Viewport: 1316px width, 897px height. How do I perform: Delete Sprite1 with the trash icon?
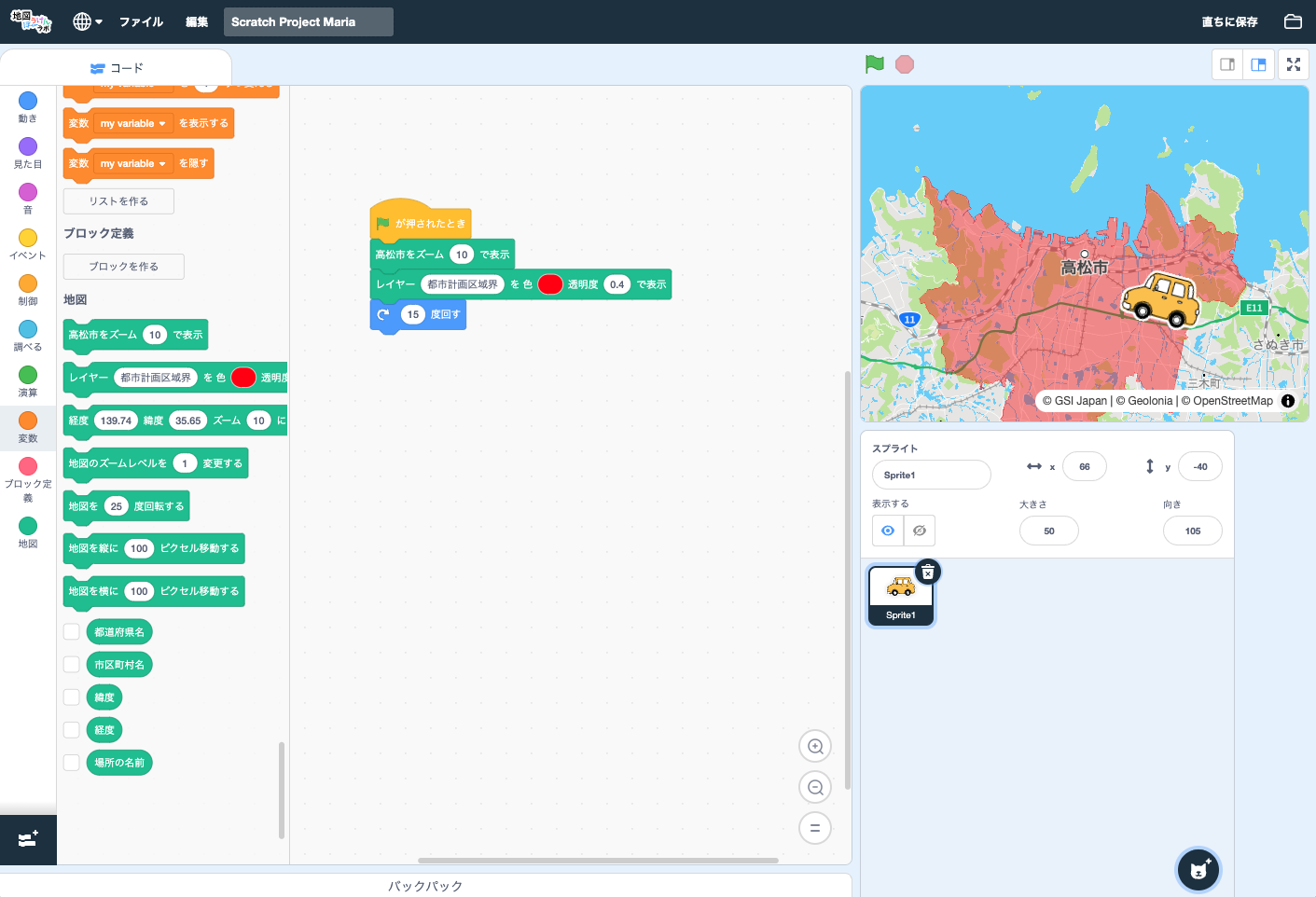(x=928, y=572)
